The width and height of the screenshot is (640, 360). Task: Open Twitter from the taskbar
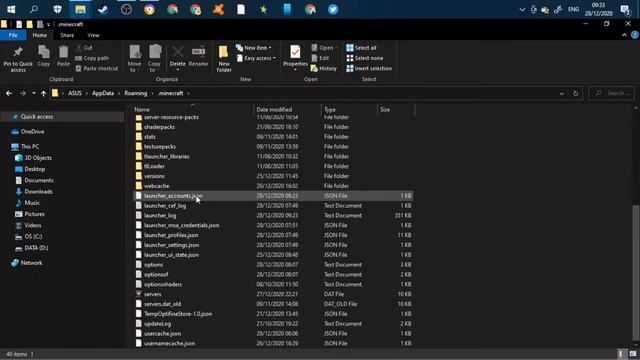[x=333, y=9]
